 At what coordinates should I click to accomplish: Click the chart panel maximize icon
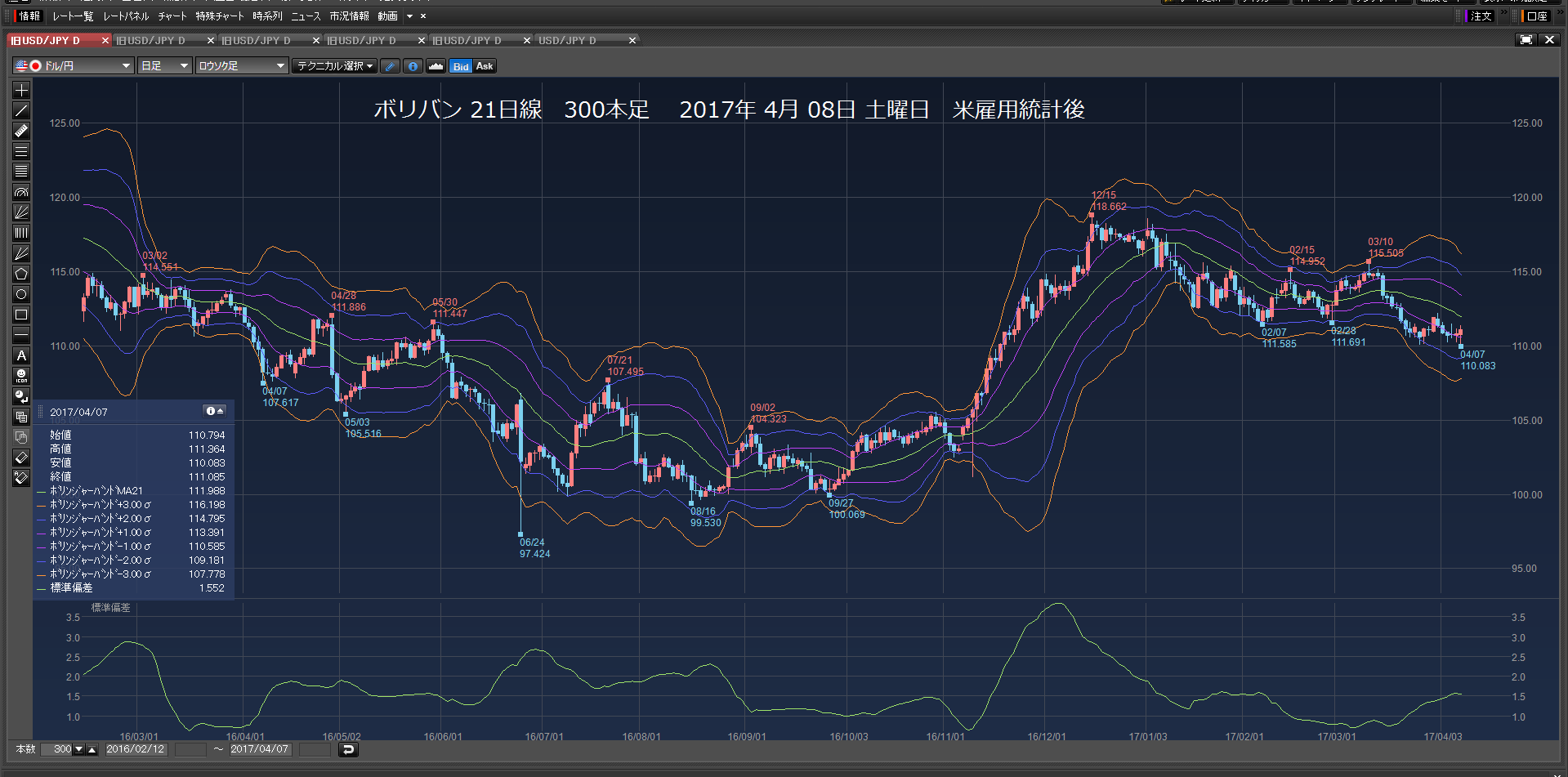pos(1526,40)
